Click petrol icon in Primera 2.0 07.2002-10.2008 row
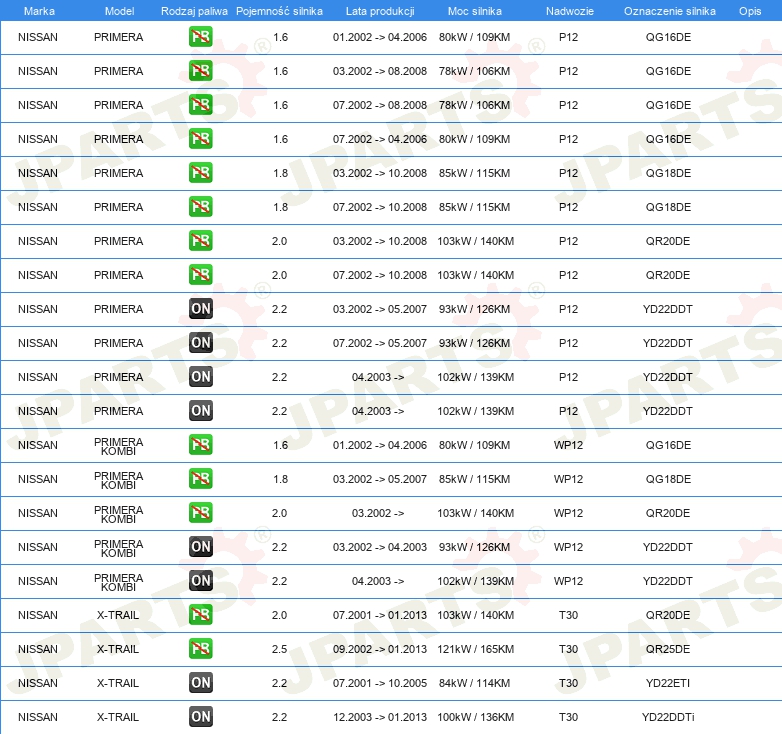Screen dimensions: 782x734 tap(200, 275)
